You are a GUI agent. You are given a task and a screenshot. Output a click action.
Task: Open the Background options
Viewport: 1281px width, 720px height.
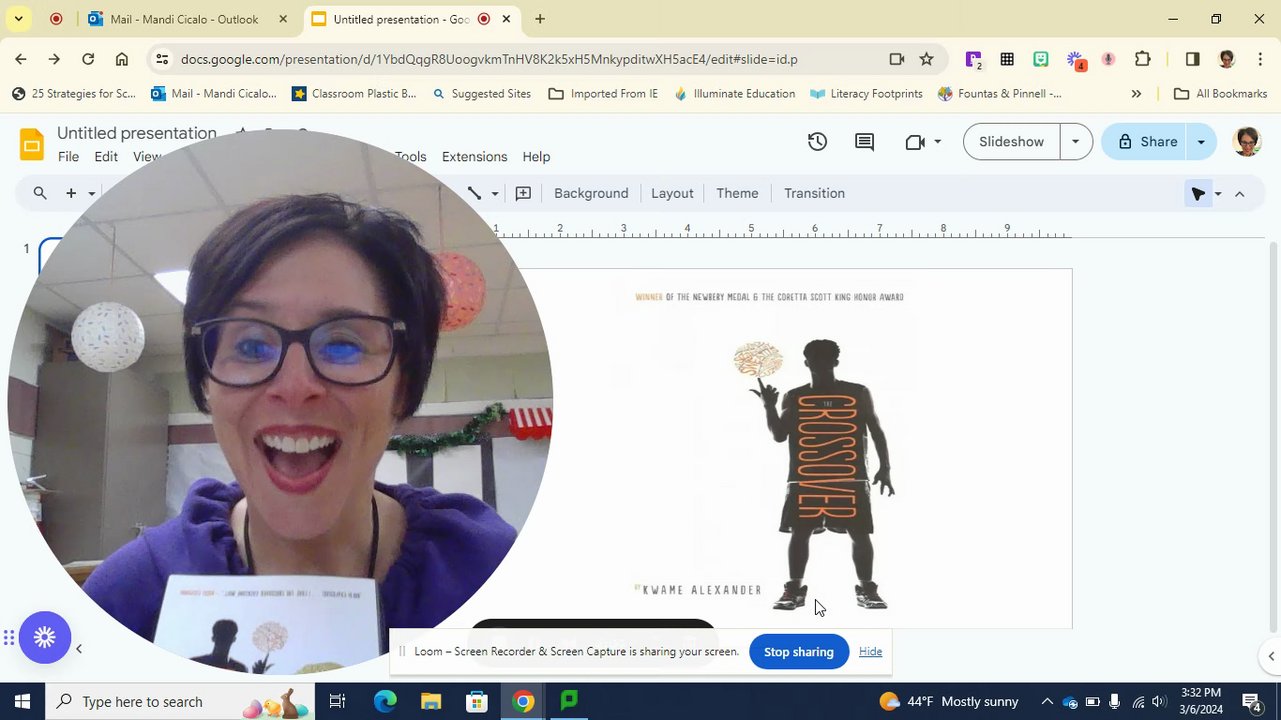[x=591, y=193]
